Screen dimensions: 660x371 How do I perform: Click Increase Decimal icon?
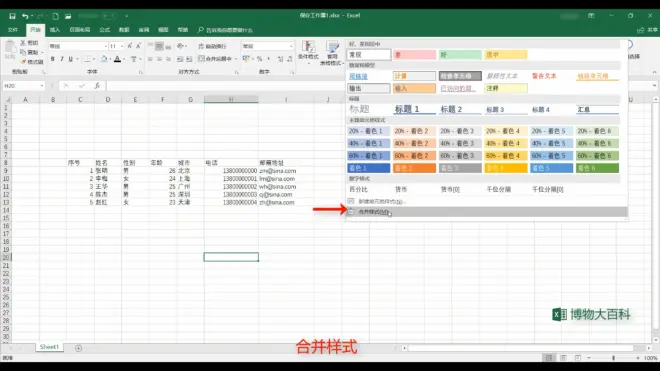coord(281,59)
